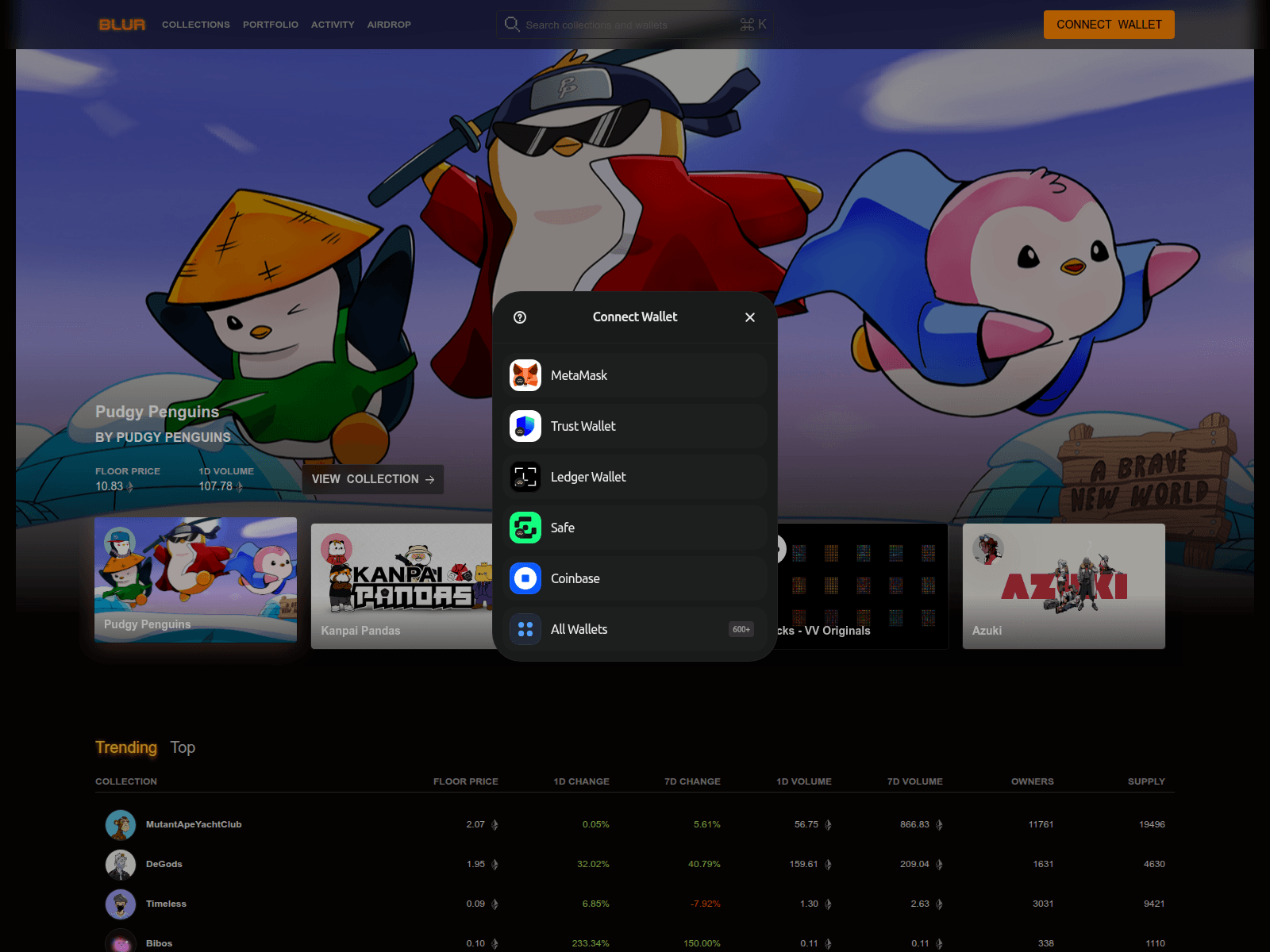Select the Kanpai Pandas carousel thumbnail
1270x952 pixels.
click(402, 586)
